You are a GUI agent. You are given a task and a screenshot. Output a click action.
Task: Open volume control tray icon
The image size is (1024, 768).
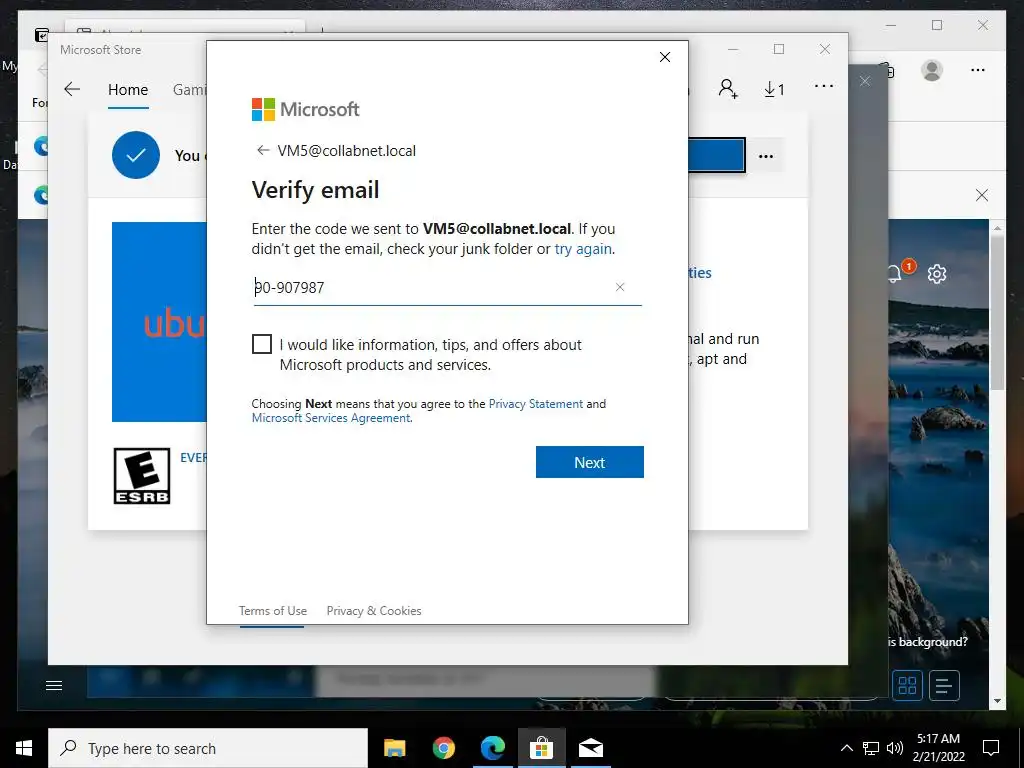895,748
